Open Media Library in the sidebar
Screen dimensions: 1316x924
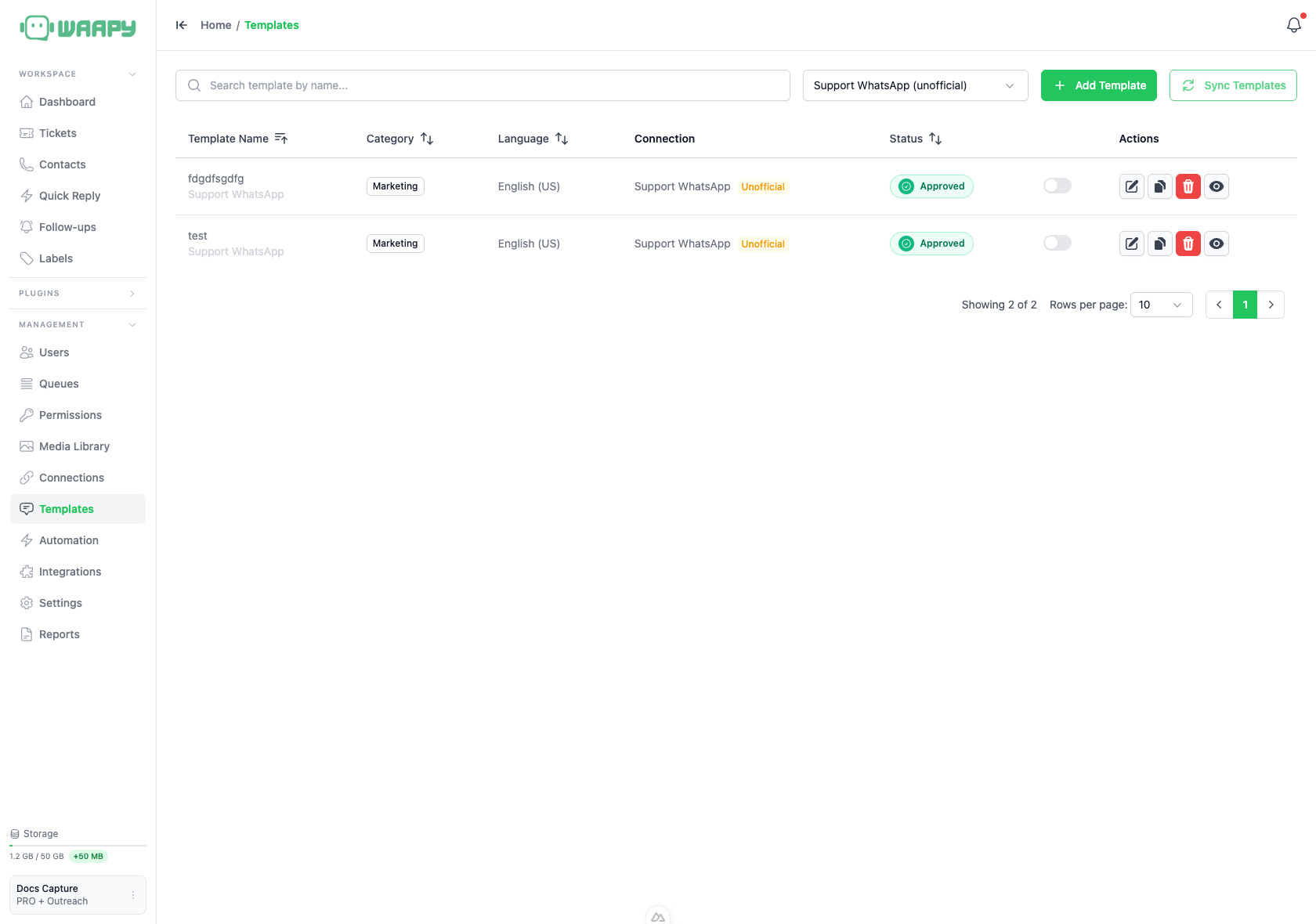point(78,446)
